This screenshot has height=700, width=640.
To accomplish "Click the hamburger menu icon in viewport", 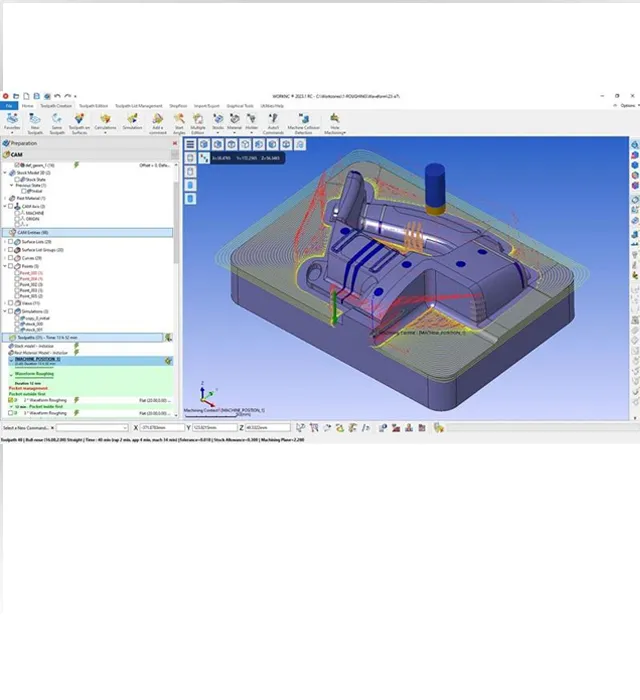I will pos(190,144).
